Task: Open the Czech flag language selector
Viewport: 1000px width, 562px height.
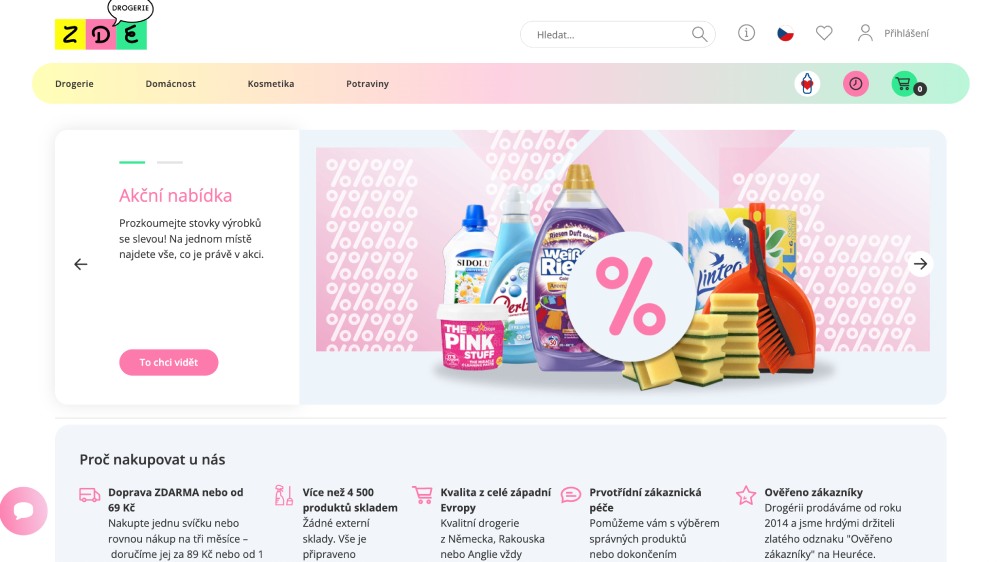Action: pos(785,33)
